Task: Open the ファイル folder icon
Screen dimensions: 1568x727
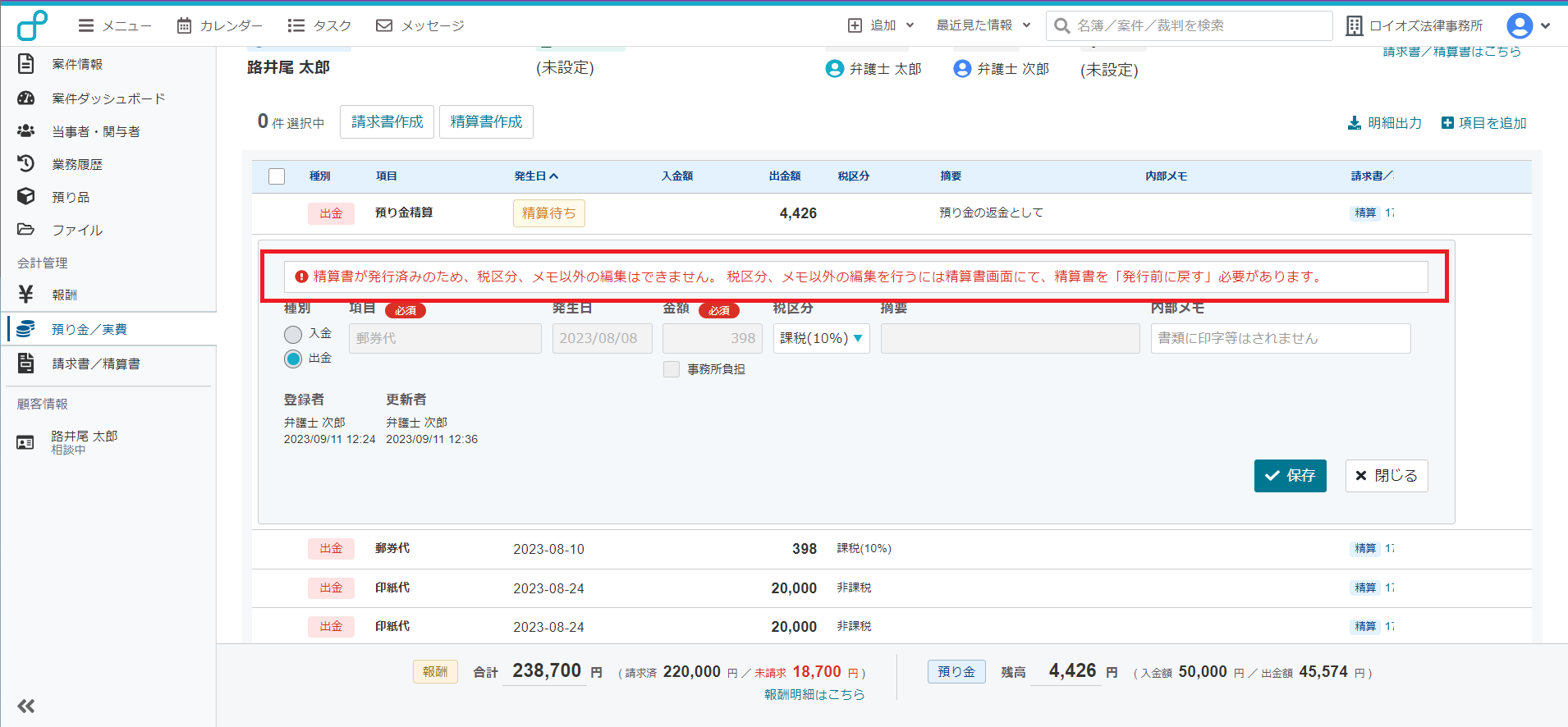Action: tap(26, 230)
